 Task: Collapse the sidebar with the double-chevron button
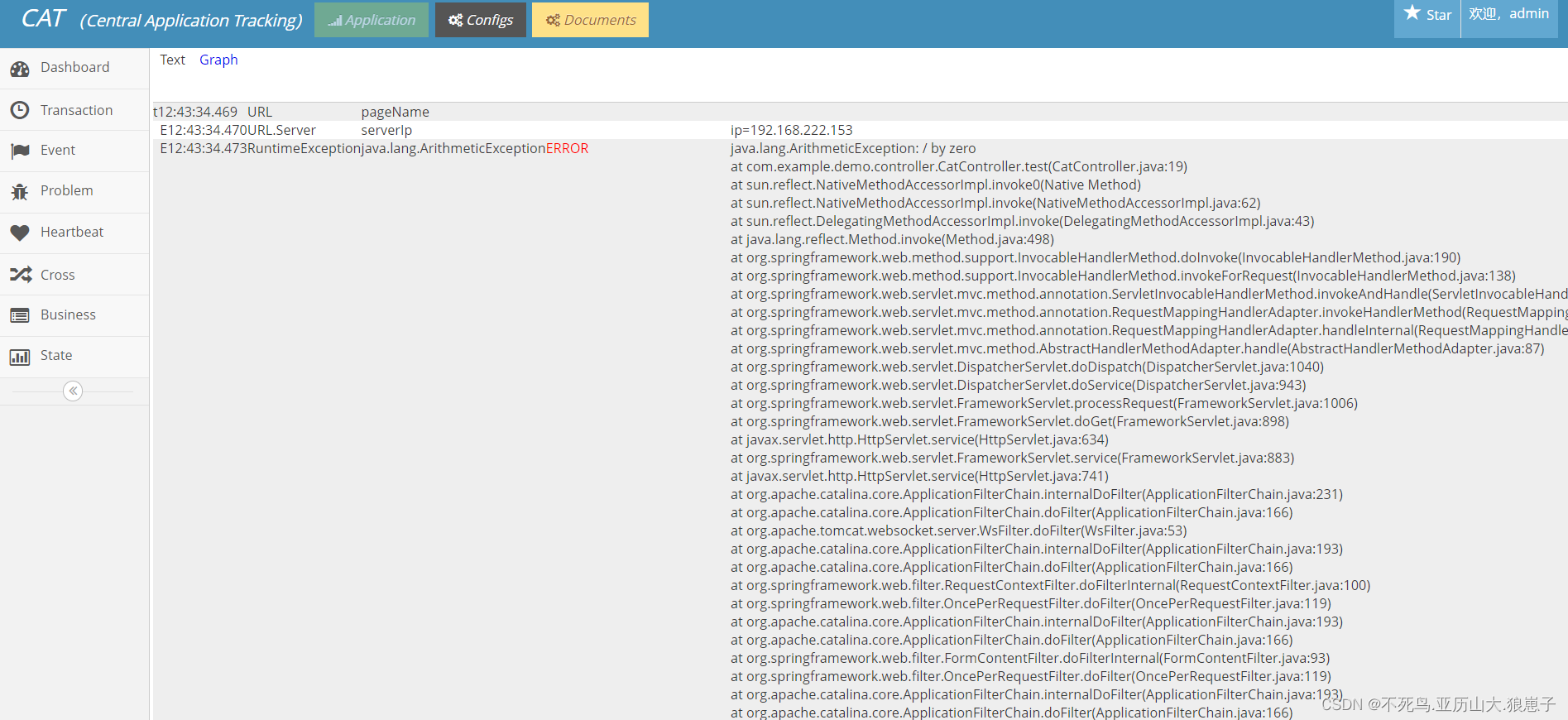point(73,391)
